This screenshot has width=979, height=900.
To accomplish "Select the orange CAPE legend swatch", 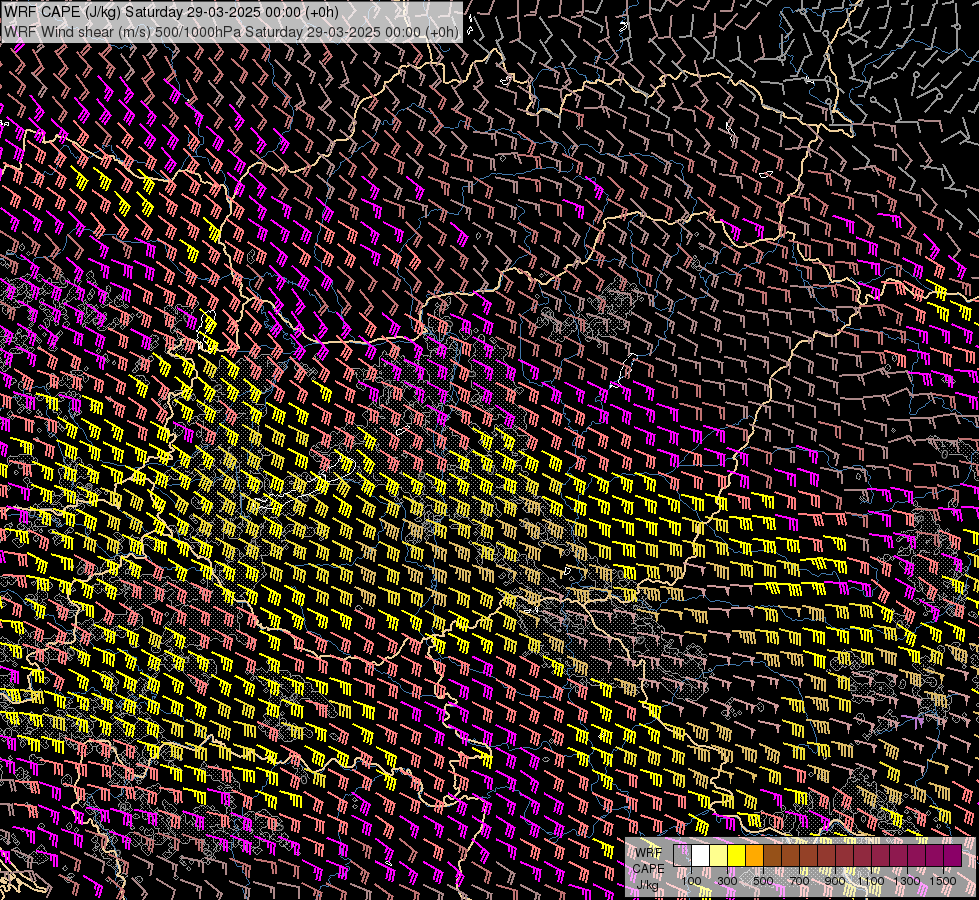I will (x=754, y=856).
